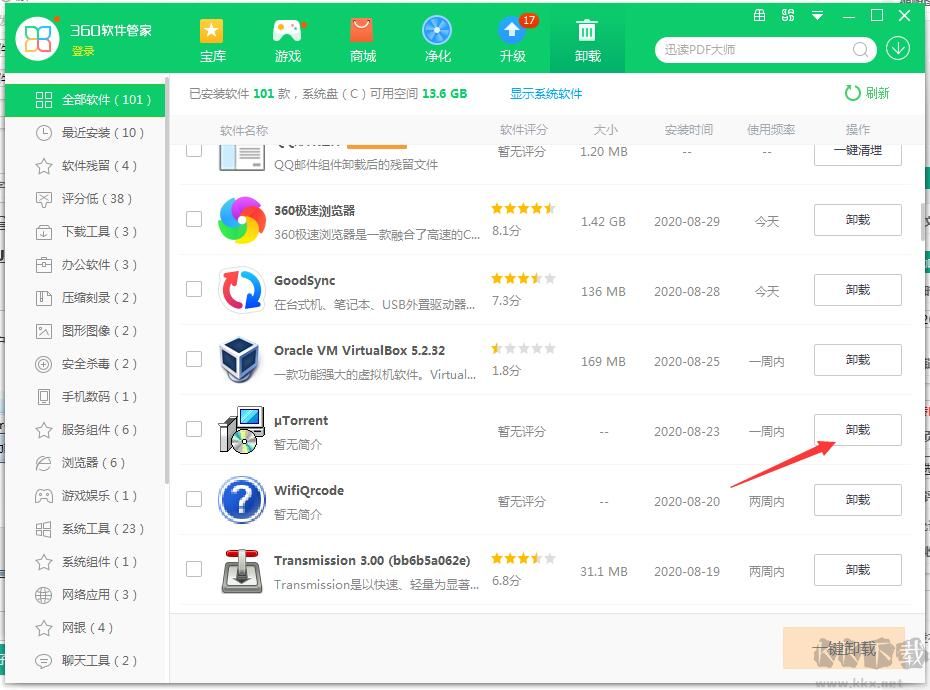
Task: Open the 升级 upgrade tab
Action: [x=513, y=40]
